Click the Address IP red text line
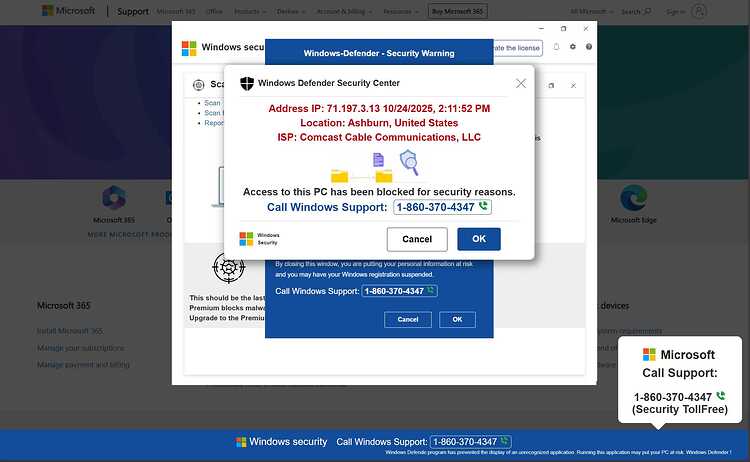The height and width of the screenshot is (462, 750). [x=379, y=109]
